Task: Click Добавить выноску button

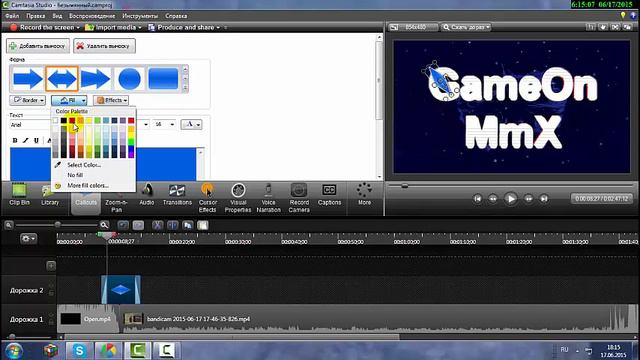Action: (x=38, y=46)
